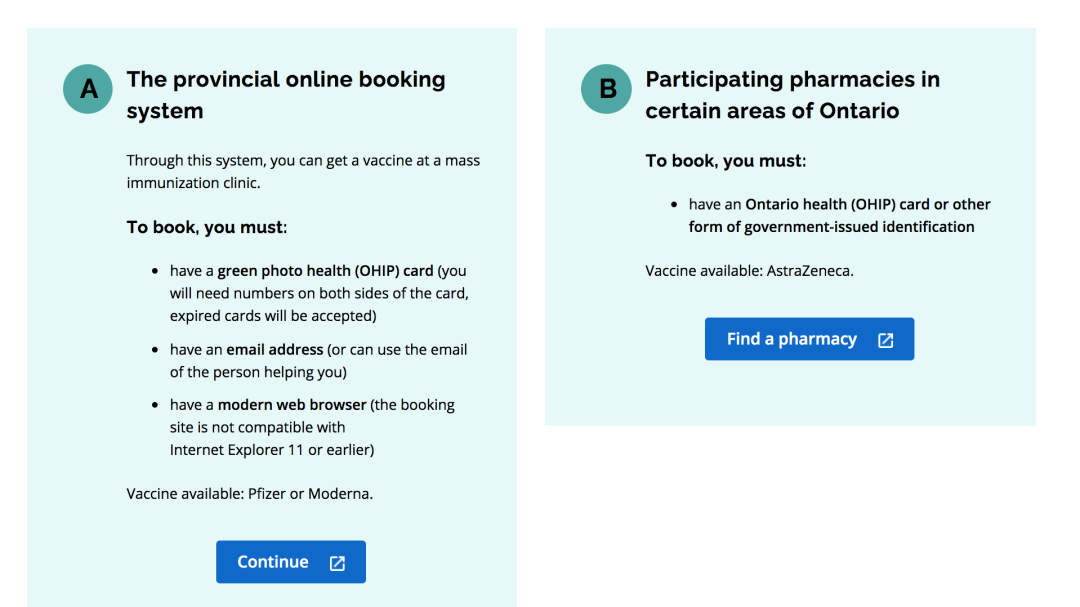Click the bold 'modern web browser' text
1080x607 pixels.
(292, 405)
